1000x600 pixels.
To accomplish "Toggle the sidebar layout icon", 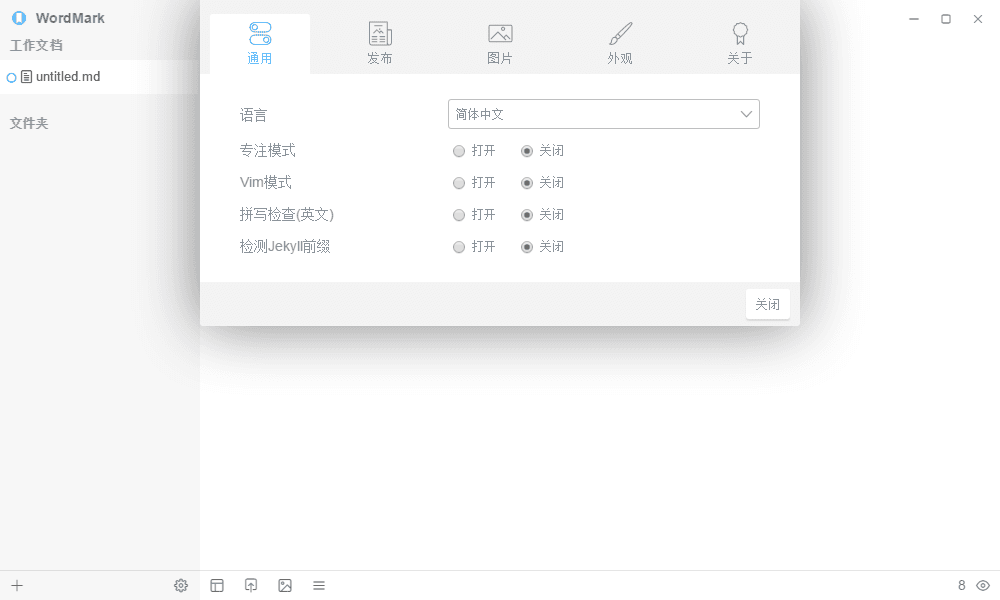I will tap(217, 585).
